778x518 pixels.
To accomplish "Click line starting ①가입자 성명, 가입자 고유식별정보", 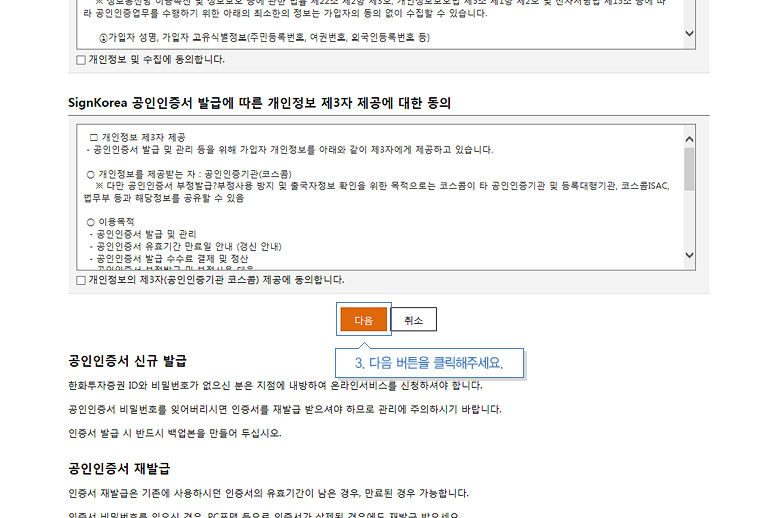I will (264, 37).
